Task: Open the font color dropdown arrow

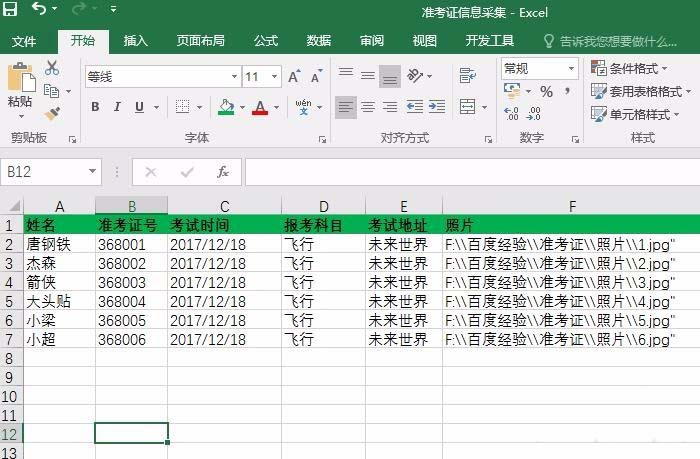Action: pos(276,107)
